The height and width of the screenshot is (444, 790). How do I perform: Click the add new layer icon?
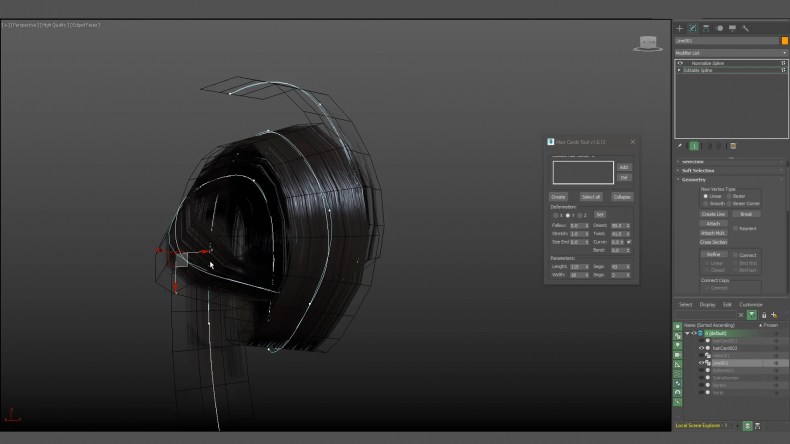point(774,315)
